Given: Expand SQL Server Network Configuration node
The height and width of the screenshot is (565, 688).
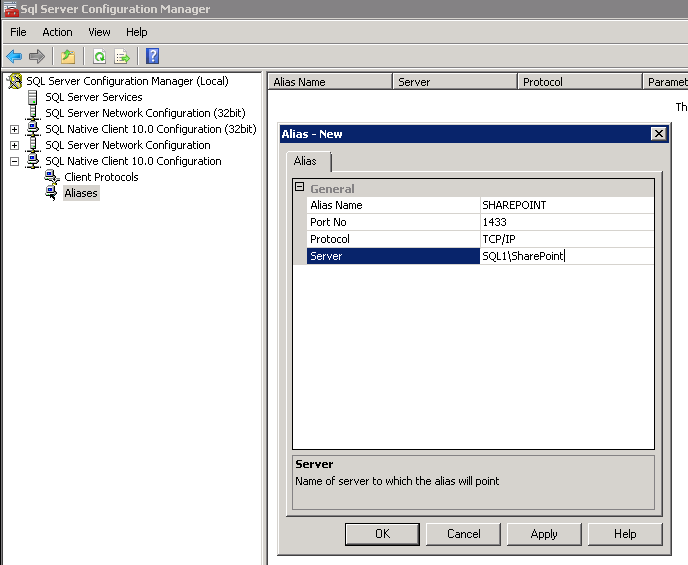Looking at the screenshot, I should (x=14, y=145).
